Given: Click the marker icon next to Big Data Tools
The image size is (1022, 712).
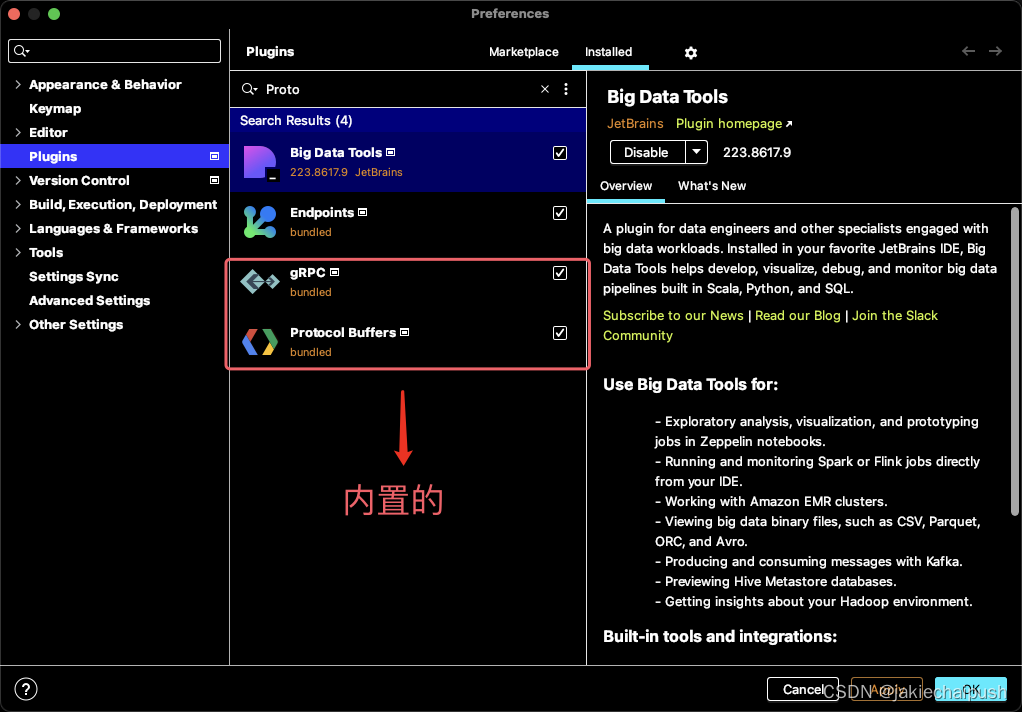Looking at the screenshot, I should coord(390,153).
